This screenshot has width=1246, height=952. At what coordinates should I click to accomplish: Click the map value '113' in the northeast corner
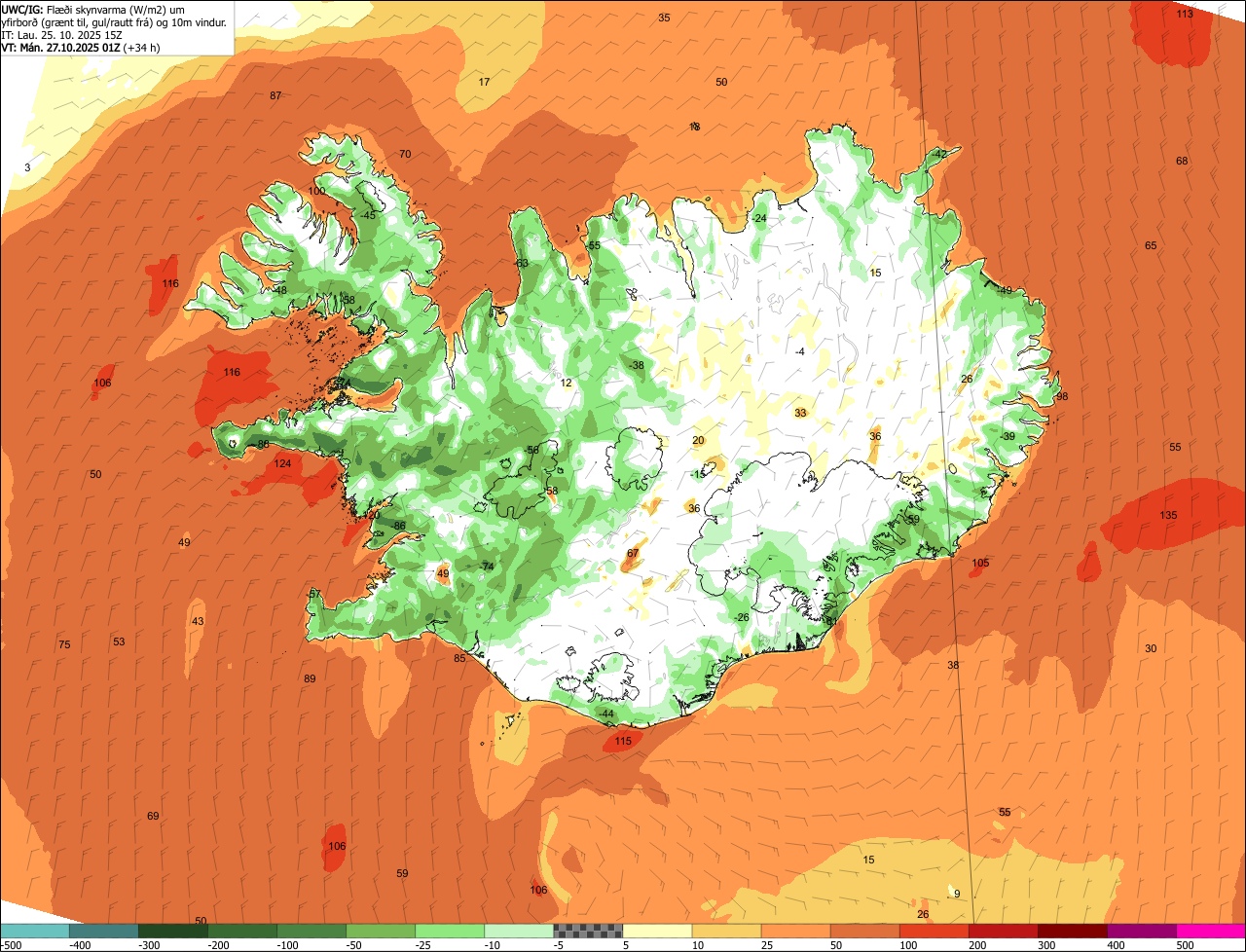pyautogui.click(x=1185, y=14)
